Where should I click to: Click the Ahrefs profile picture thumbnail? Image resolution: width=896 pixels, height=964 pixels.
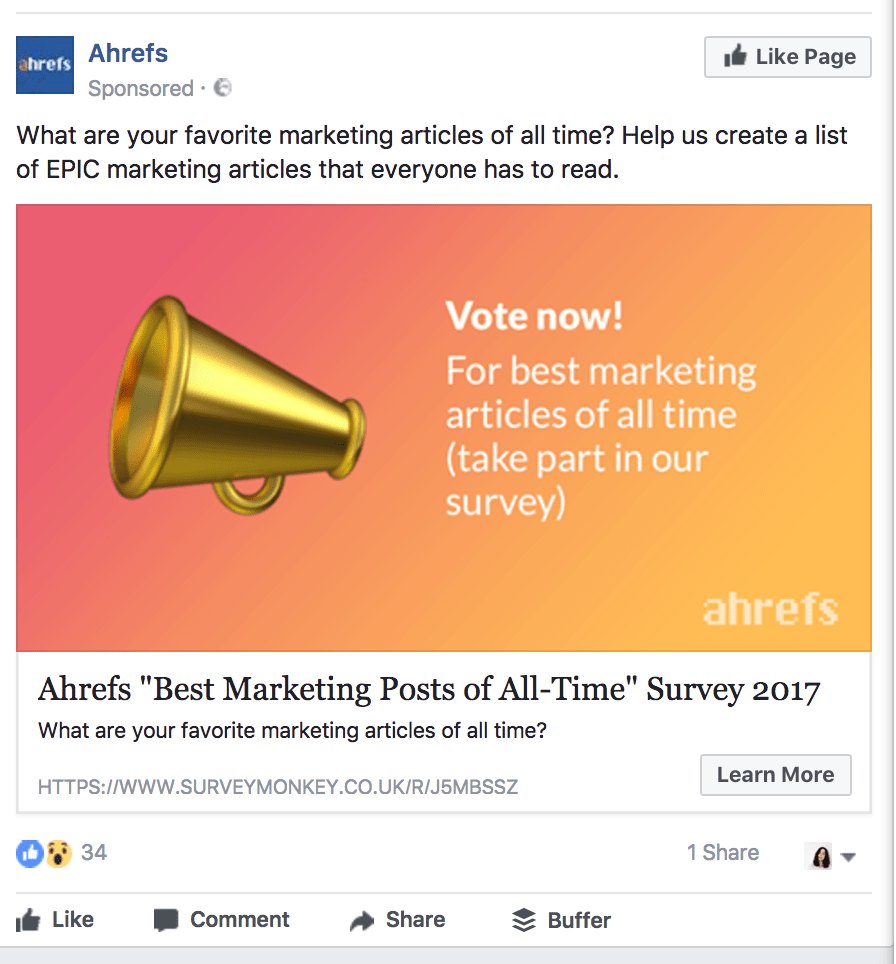point(44,64)
